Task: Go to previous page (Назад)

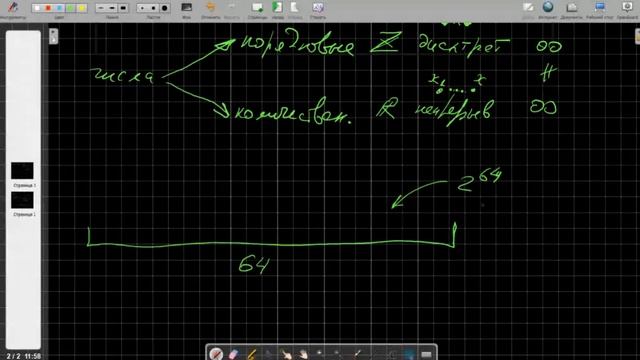Action: coord(278,7)
